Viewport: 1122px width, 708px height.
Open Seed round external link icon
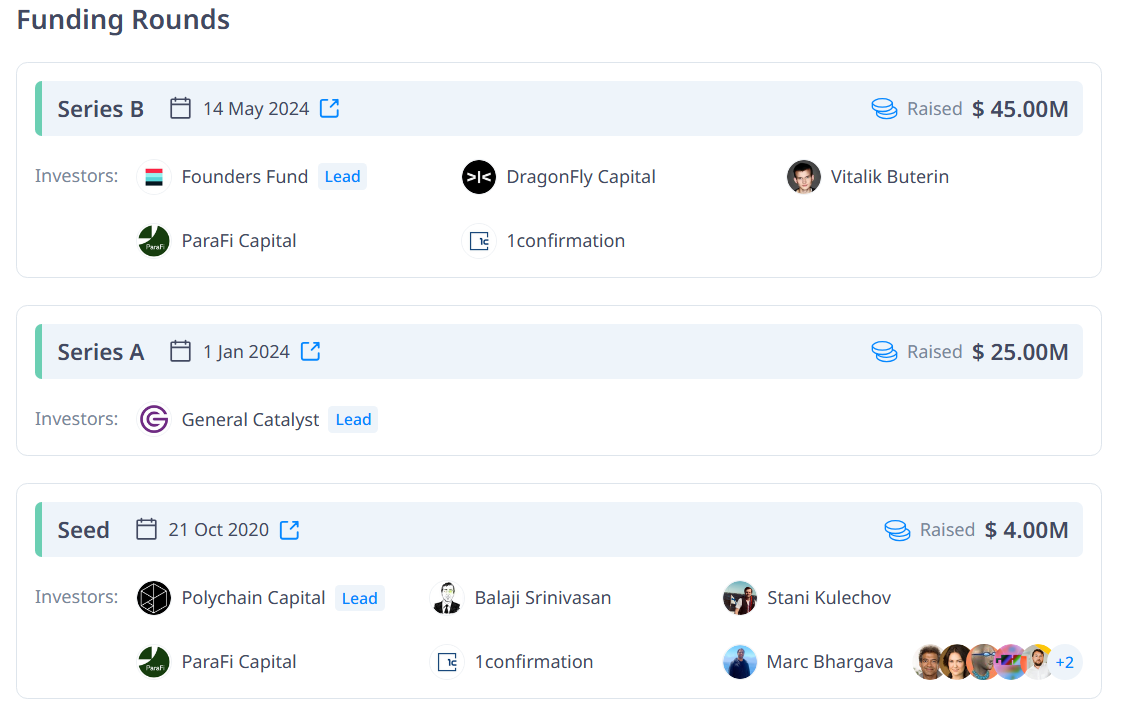pyautogui.click(x=289, y=529)
